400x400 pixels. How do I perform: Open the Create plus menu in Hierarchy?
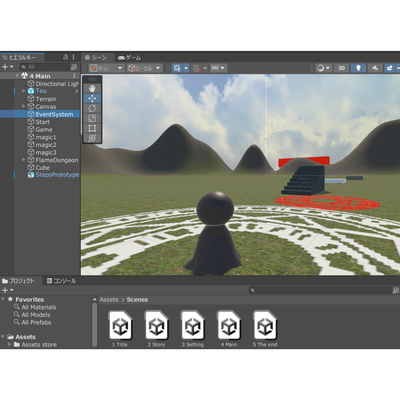coord(7,67)
